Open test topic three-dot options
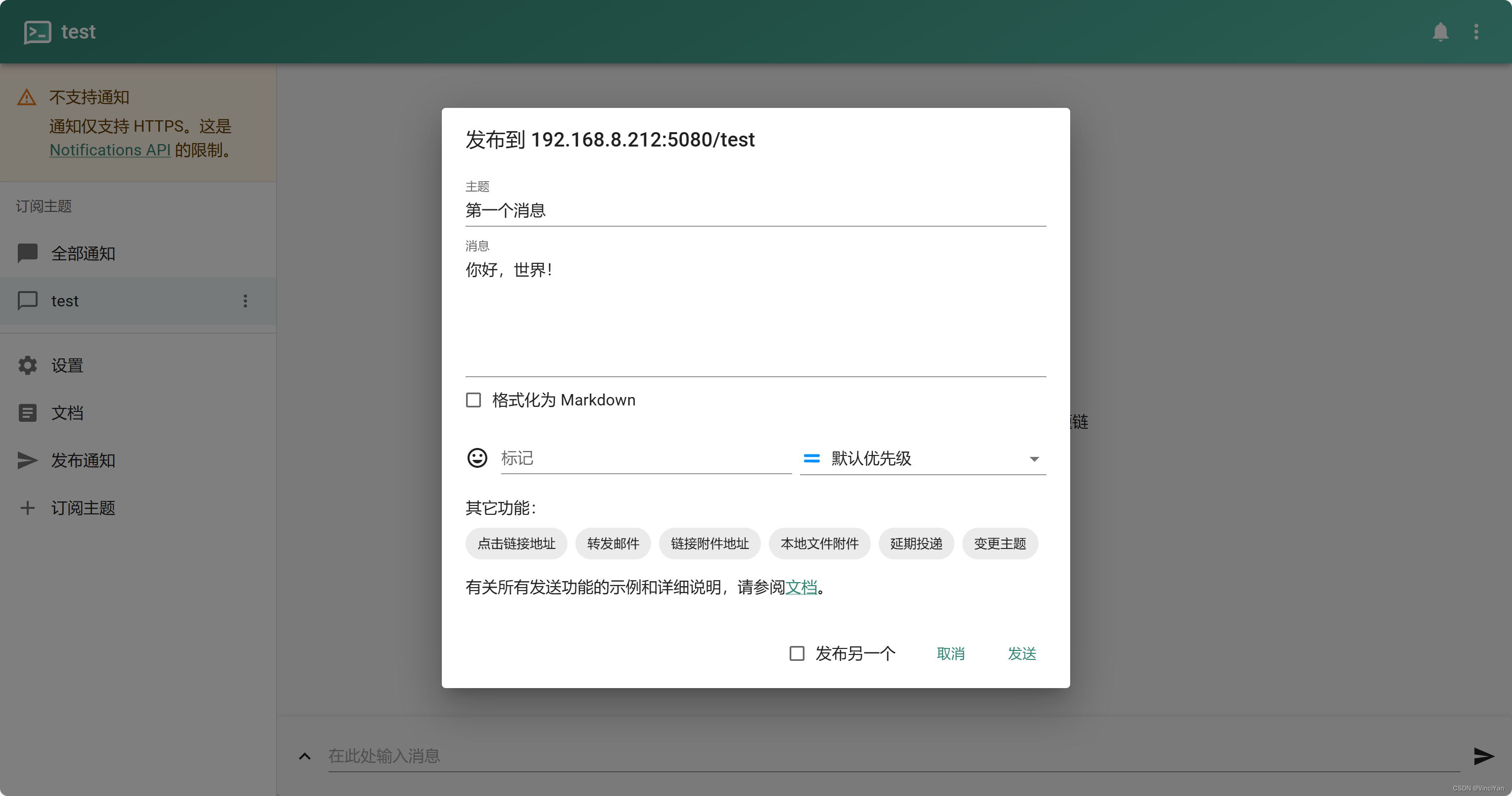1512x796 pixels. pos(245,301)
